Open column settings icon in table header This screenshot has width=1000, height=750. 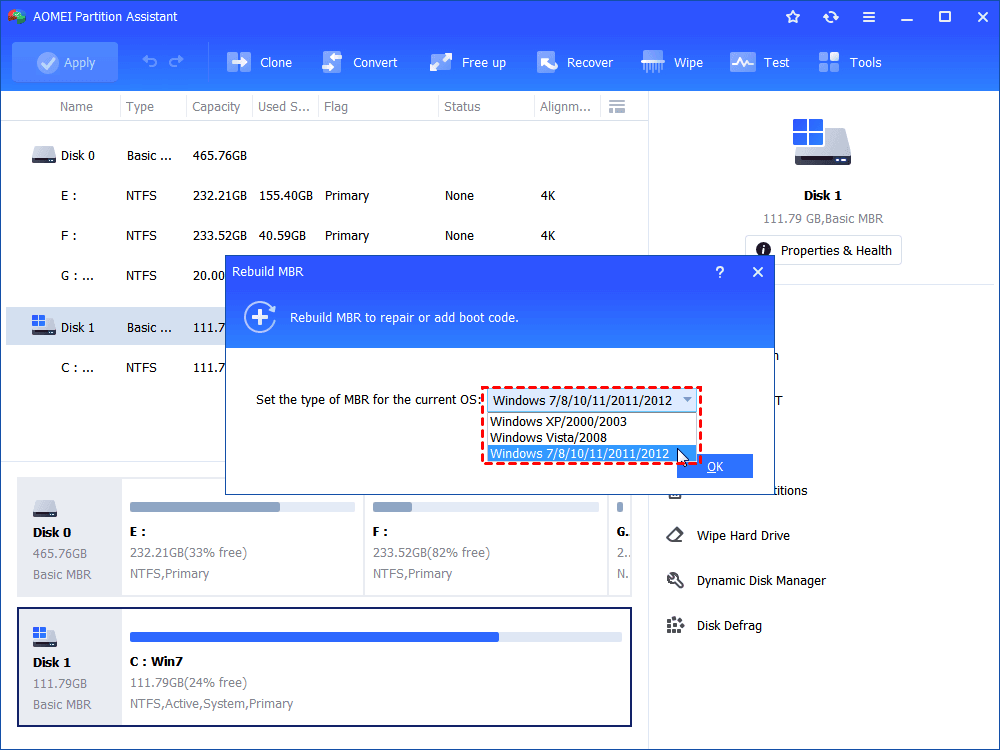(x=617, y=107)
